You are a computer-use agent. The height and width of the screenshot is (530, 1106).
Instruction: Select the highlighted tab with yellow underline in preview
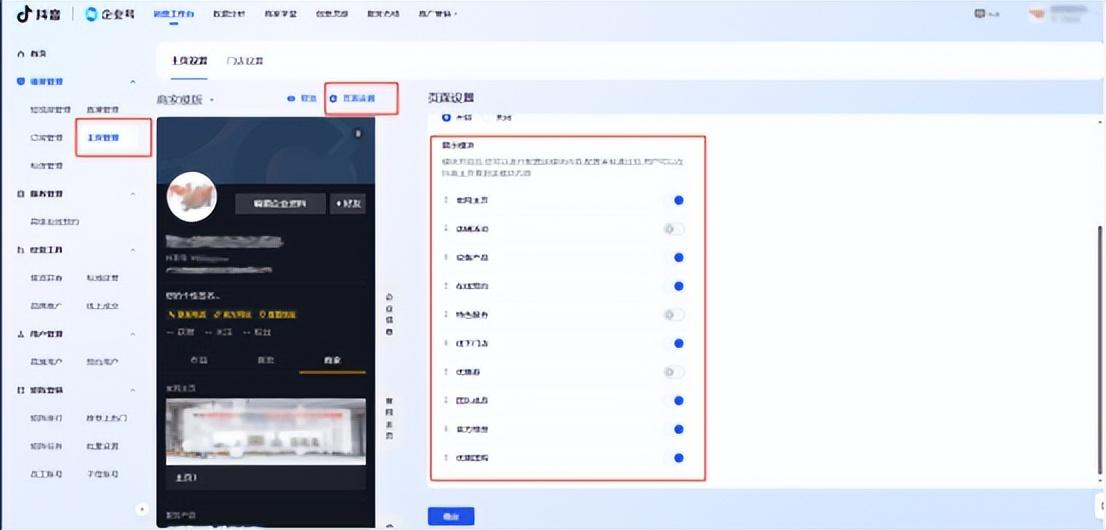click(x=332, y=361)
